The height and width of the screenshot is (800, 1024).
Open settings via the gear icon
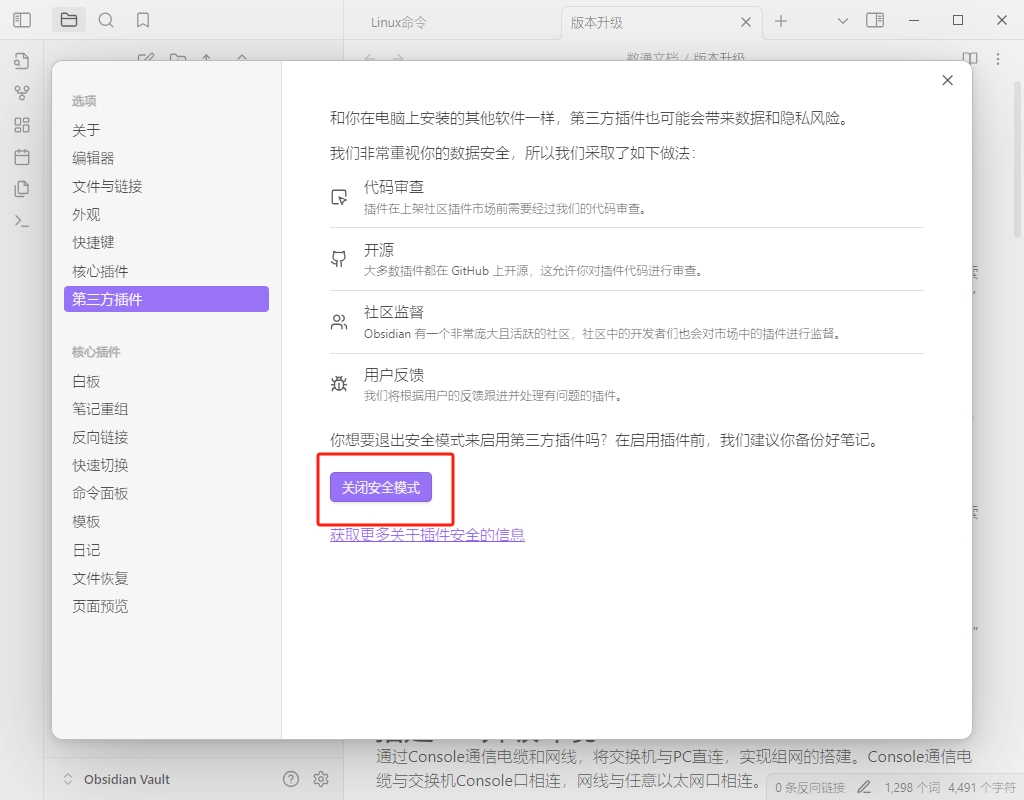tap(321, 779)
